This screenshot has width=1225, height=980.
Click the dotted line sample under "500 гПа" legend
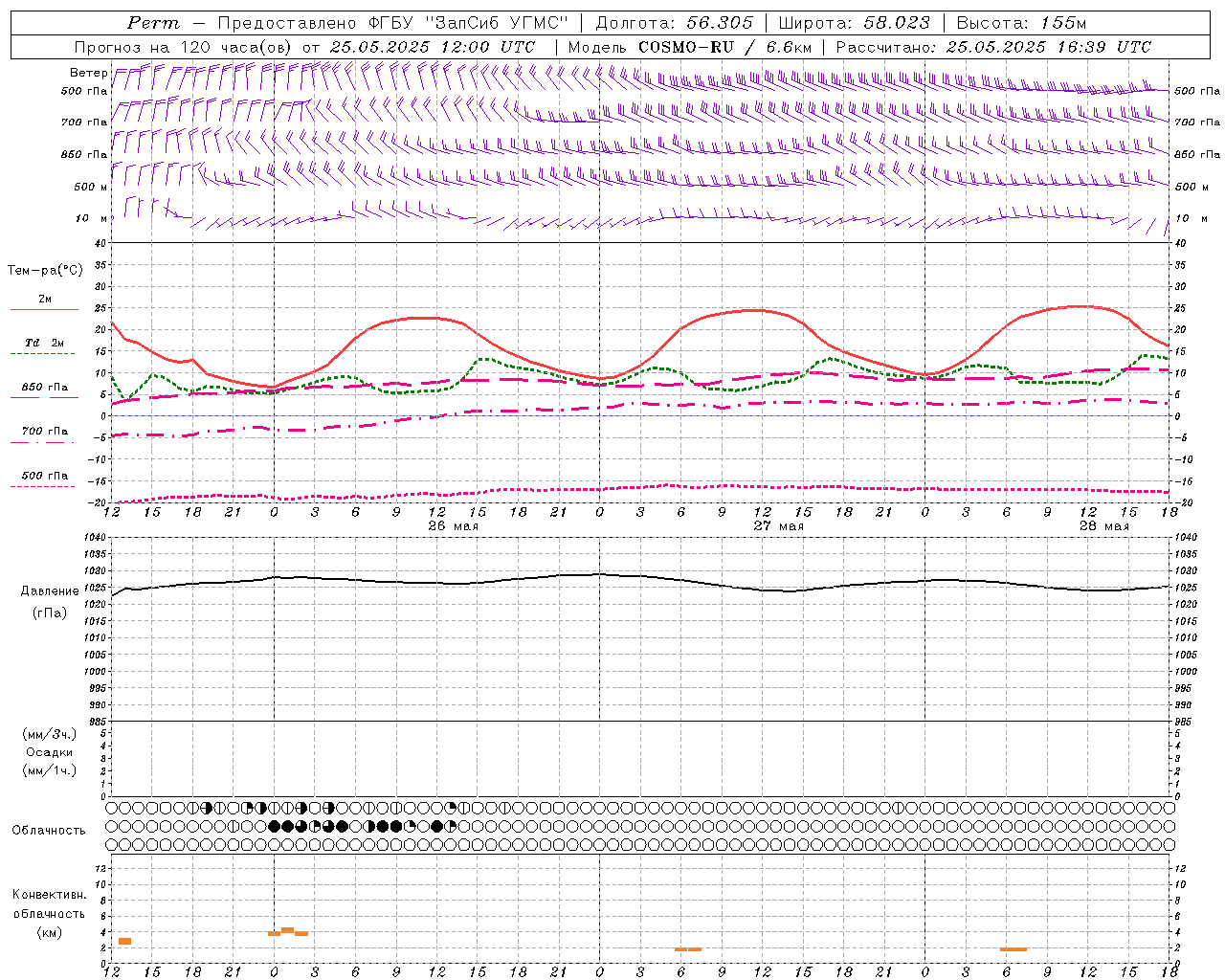[43, 487]
